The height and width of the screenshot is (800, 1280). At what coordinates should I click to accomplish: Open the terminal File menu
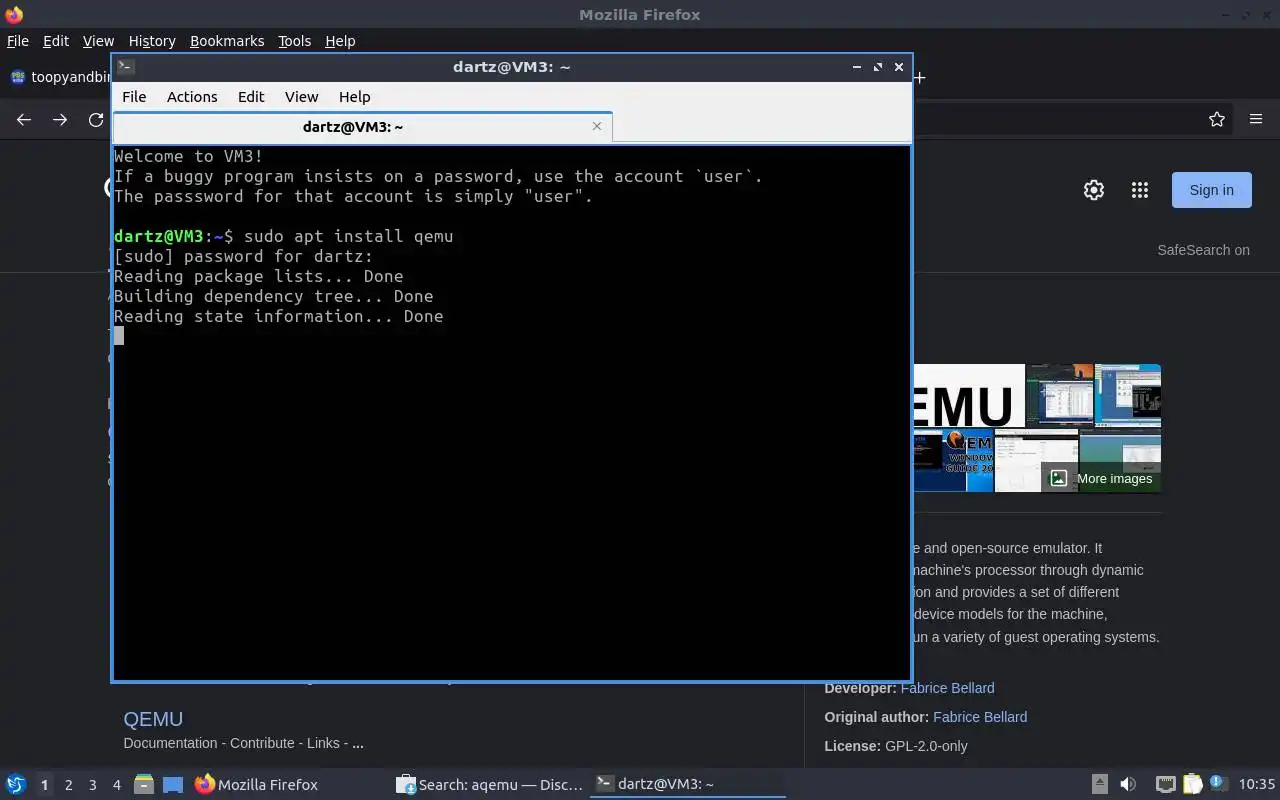(x=134, y=97)
